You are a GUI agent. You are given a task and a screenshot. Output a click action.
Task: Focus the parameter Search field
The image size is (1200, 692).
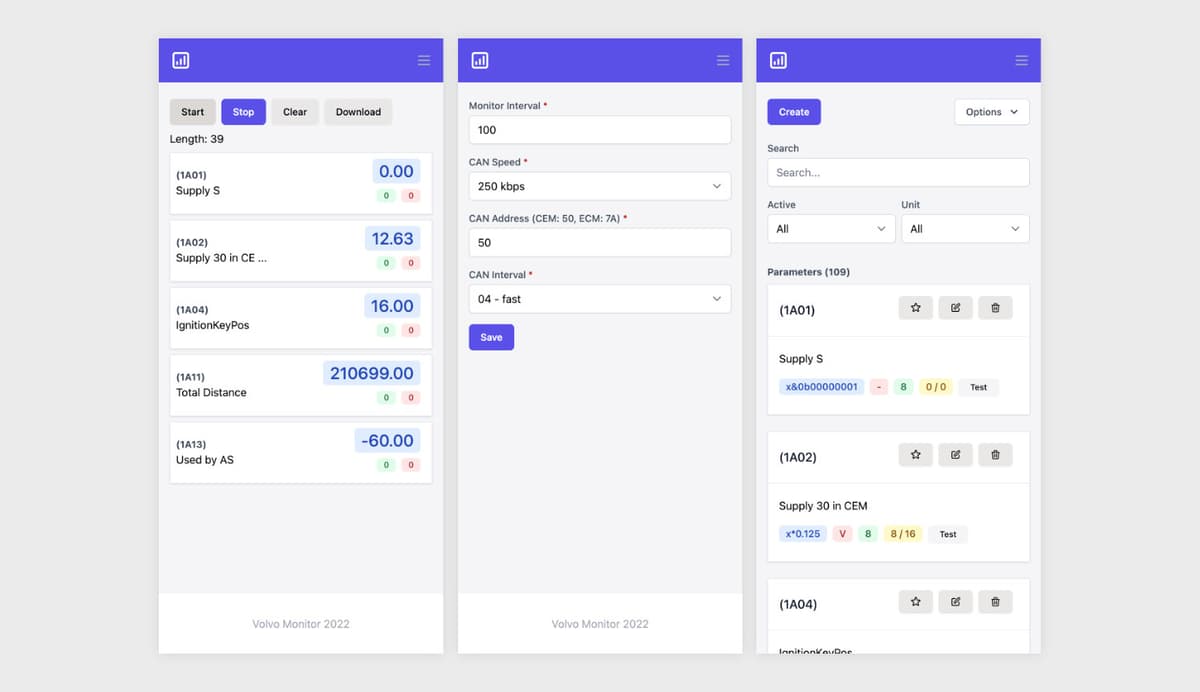pyautogui.click(x=897, y=172)
